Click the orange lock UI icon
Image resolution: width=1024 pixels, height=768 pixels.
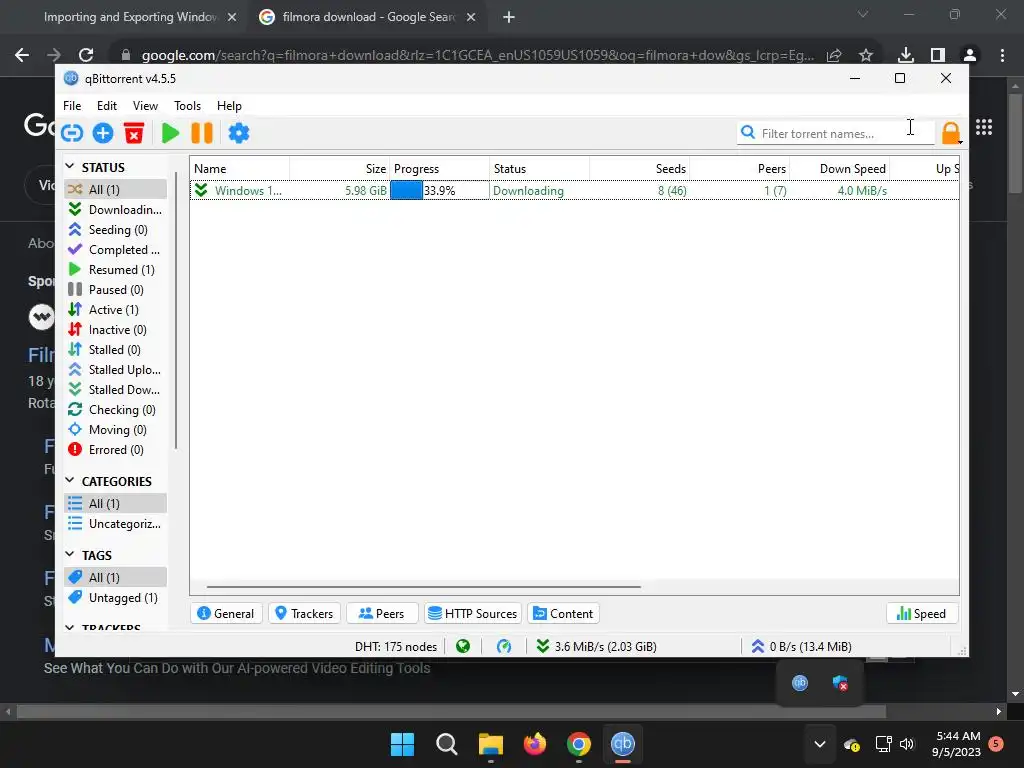[950, 133]
